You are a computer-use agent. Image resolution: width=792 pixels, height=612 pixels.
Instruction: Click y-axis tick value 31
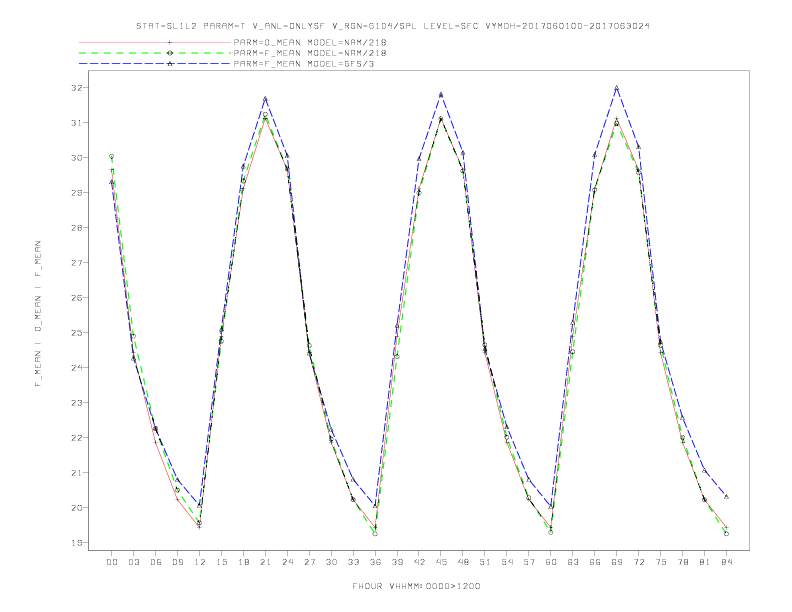click(x=77, y=123)
